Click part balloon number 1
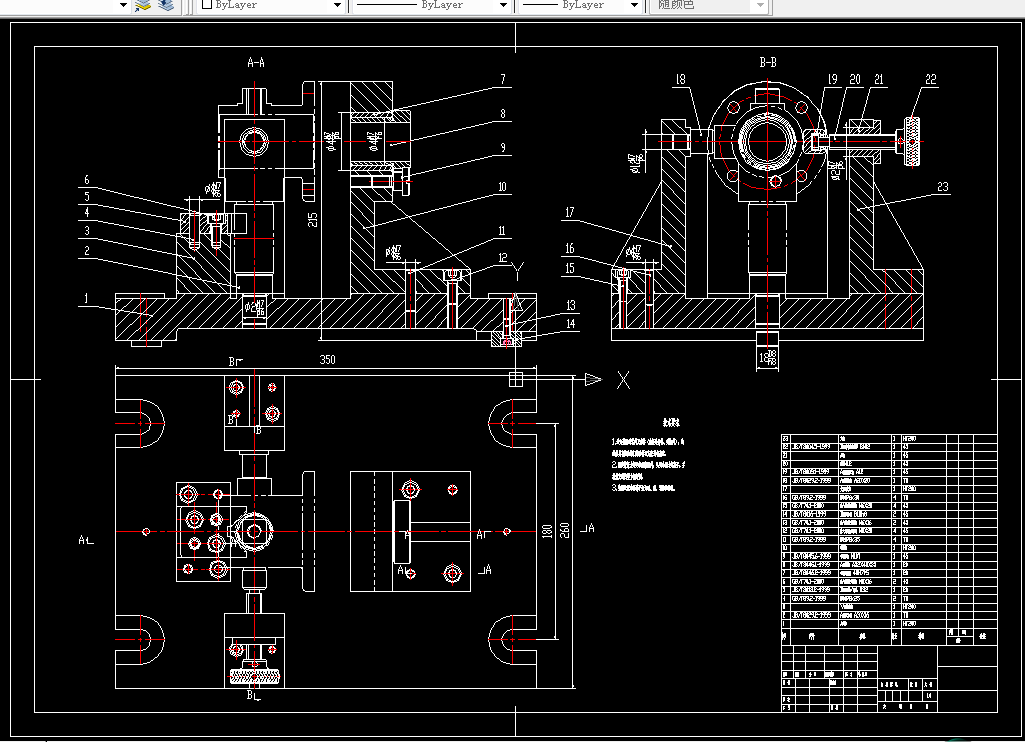The image size is (1025, 742). coord(86,299)
